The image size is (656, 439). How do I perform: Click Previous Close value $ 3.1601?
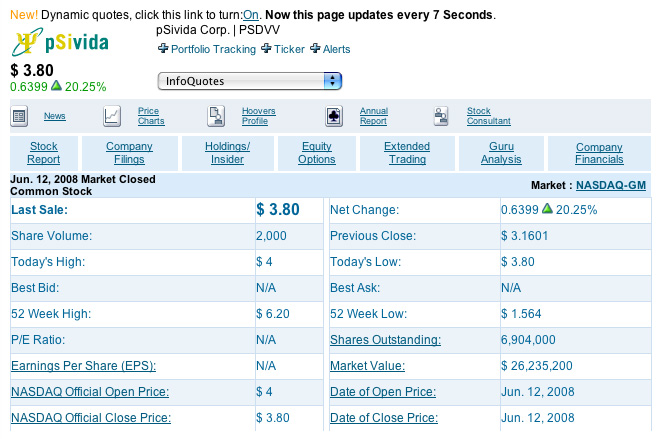(x=525, y=236)
